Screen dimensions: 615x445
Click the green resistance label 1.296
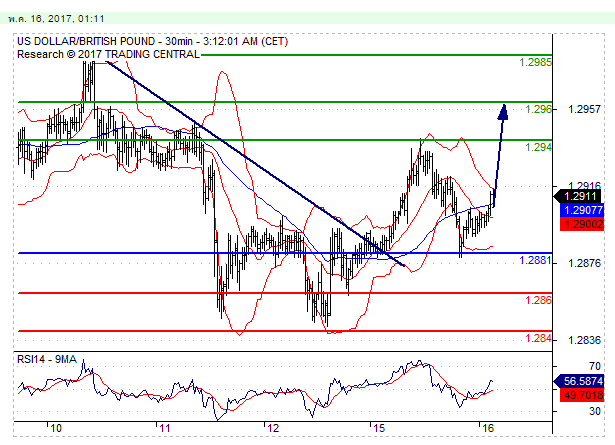(538, 109)
